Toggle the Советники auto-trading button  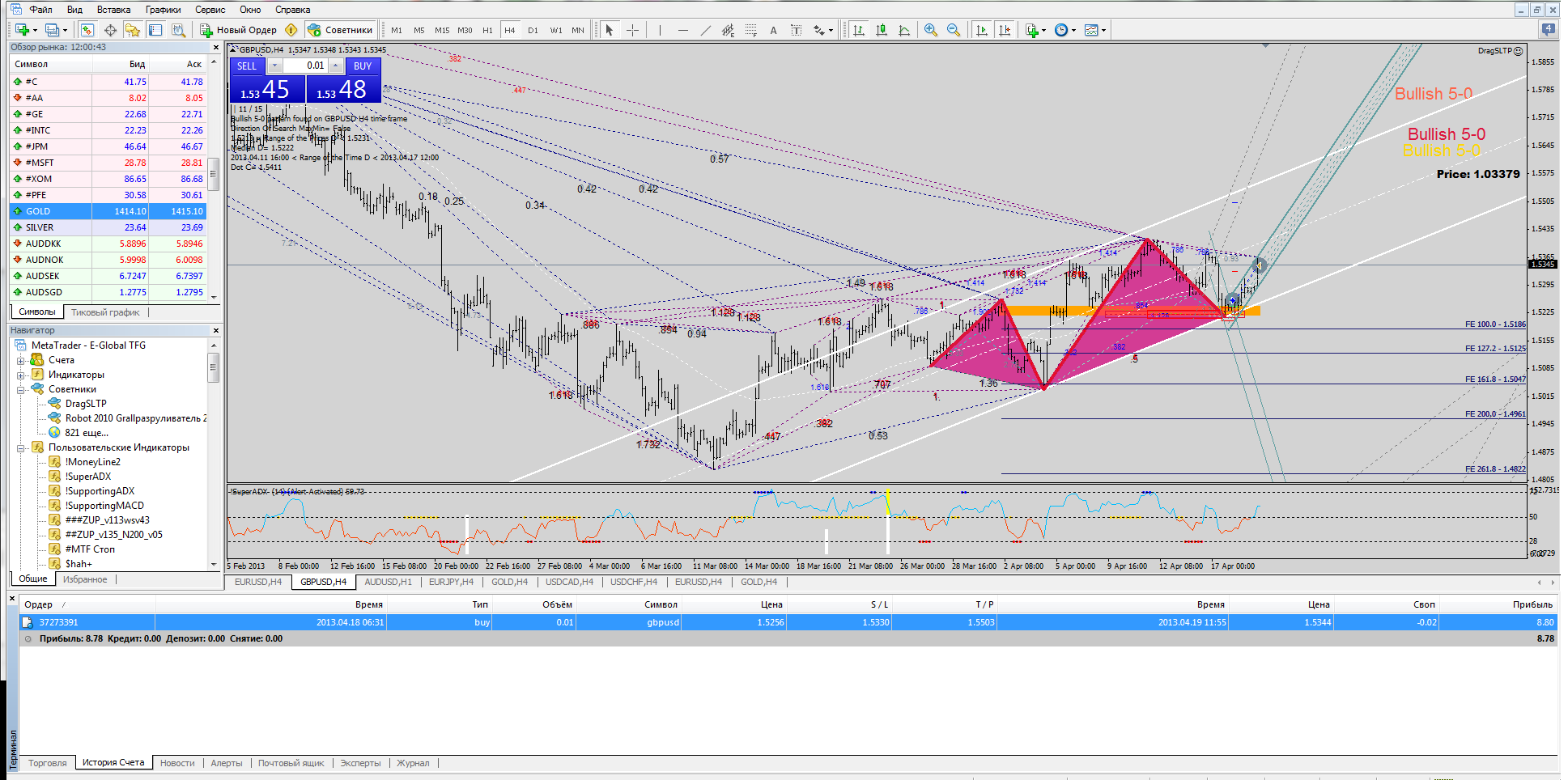(x=340, y=30)
